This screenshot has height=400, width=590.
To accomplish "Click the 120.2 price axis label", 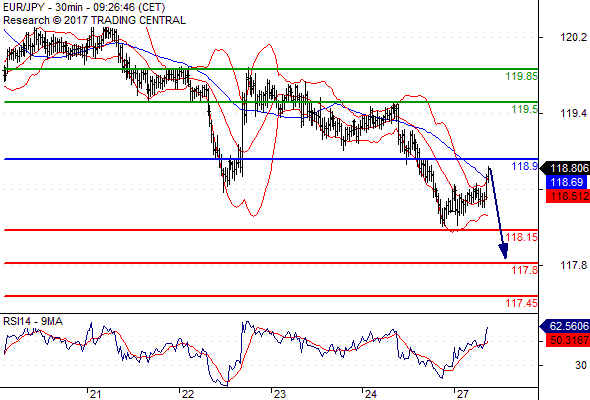I will click(x=573, y=37).
